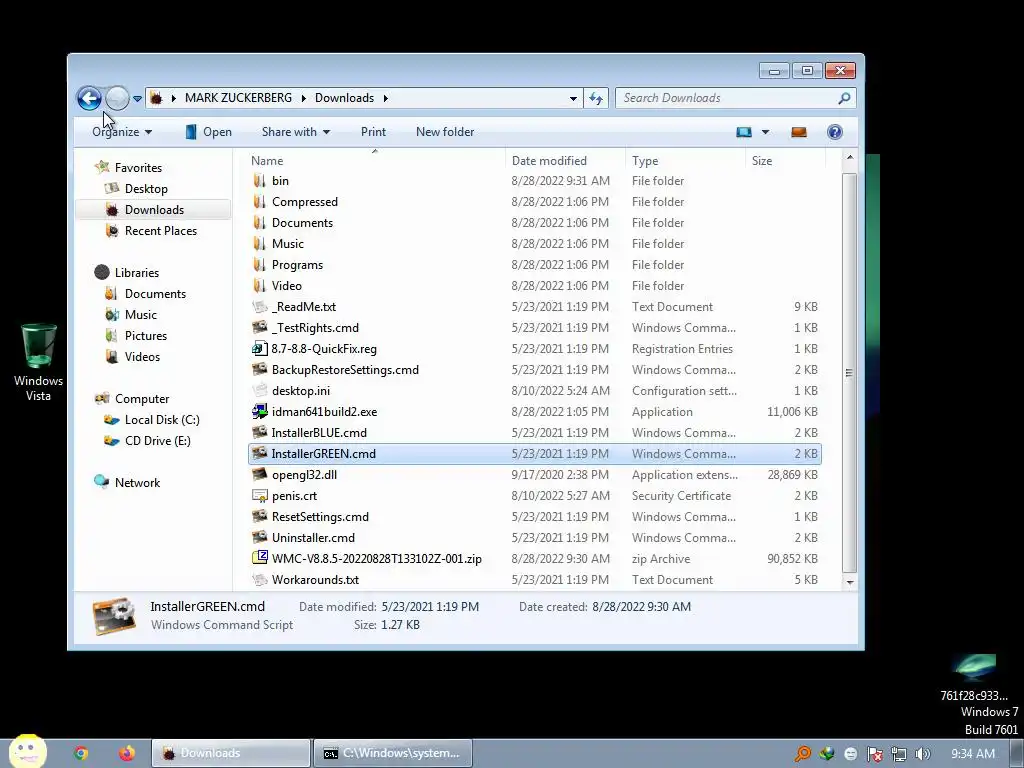Go back with the blue Back arrow
The height and width of the screenshot is (768, 1024).
[x=89, y=99]
